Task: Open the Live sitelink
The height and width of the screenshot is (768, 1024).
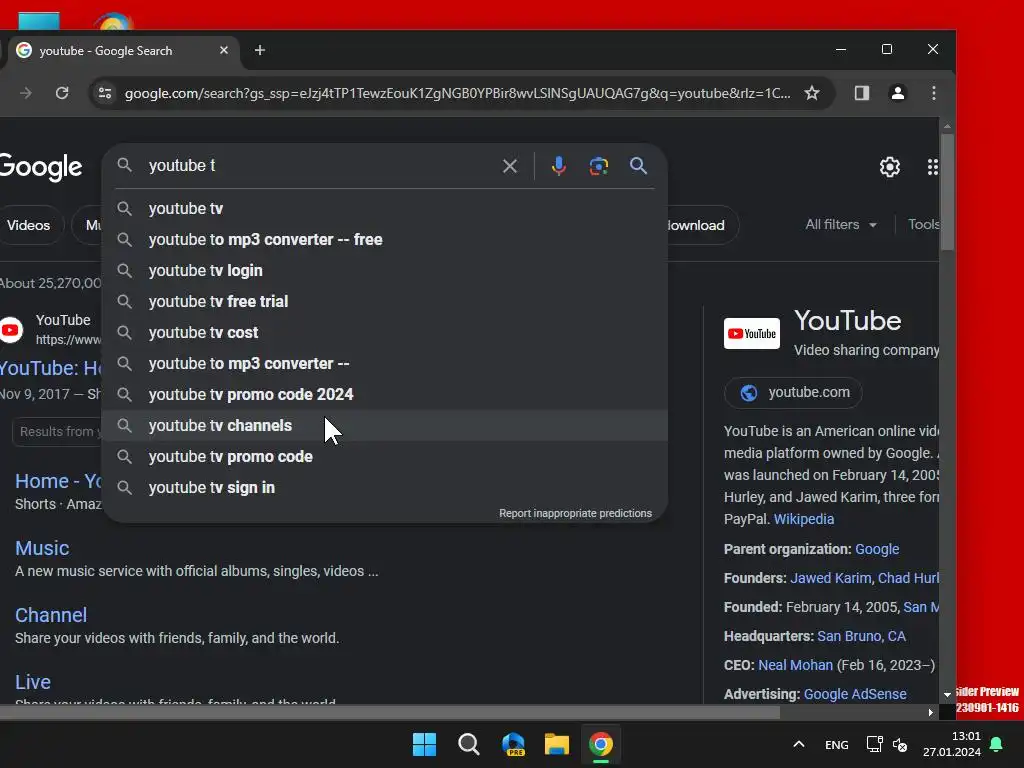Action: pos(33,682)
